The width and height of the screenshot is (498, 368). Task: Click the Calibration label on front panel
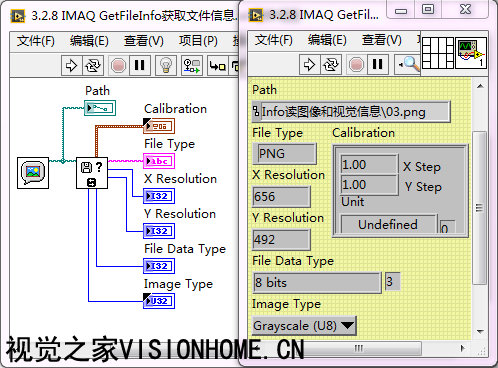tap(363, 133)
